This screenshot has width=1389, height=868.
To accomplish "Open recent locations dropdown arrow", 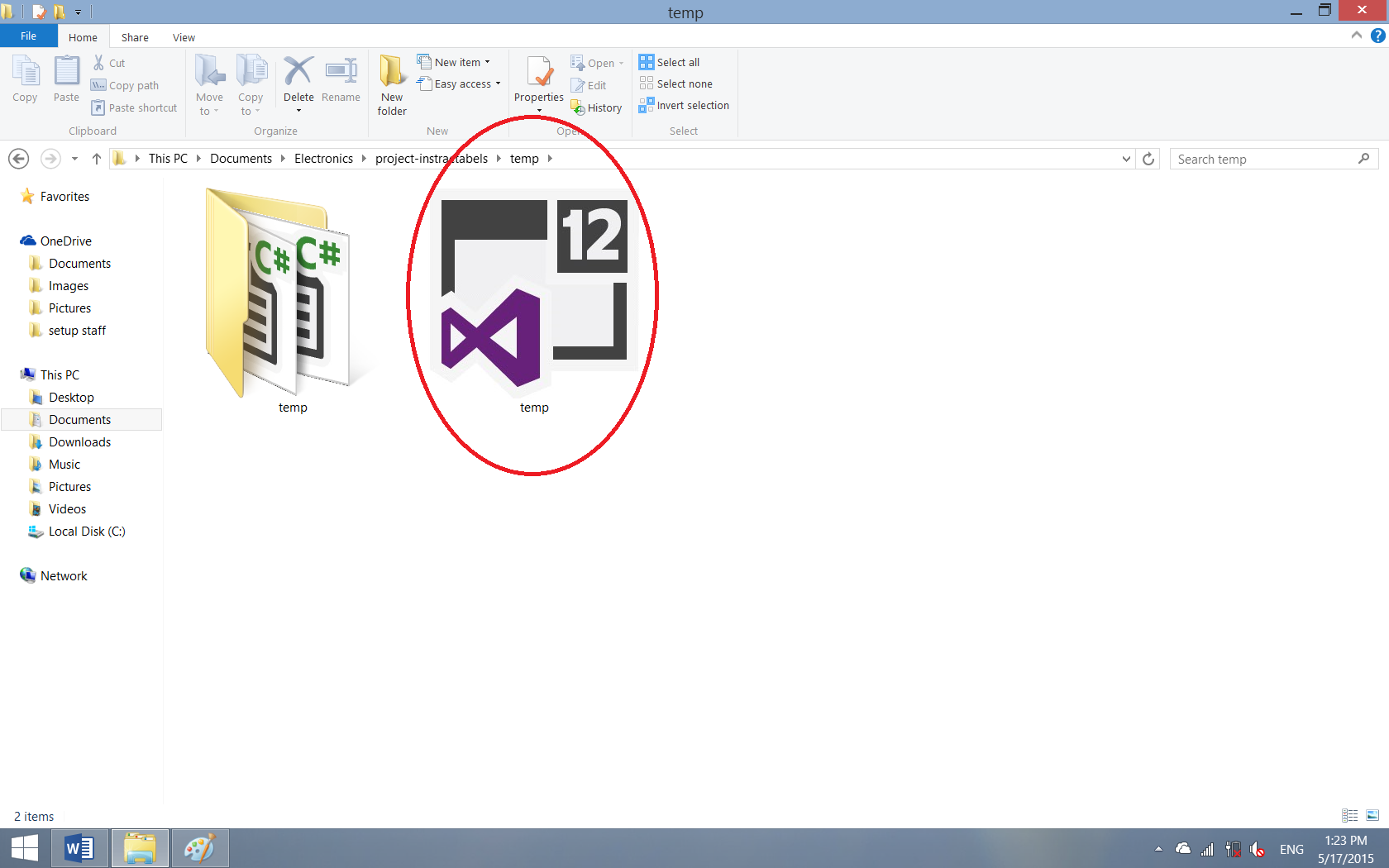I will (x=74, y=159).
